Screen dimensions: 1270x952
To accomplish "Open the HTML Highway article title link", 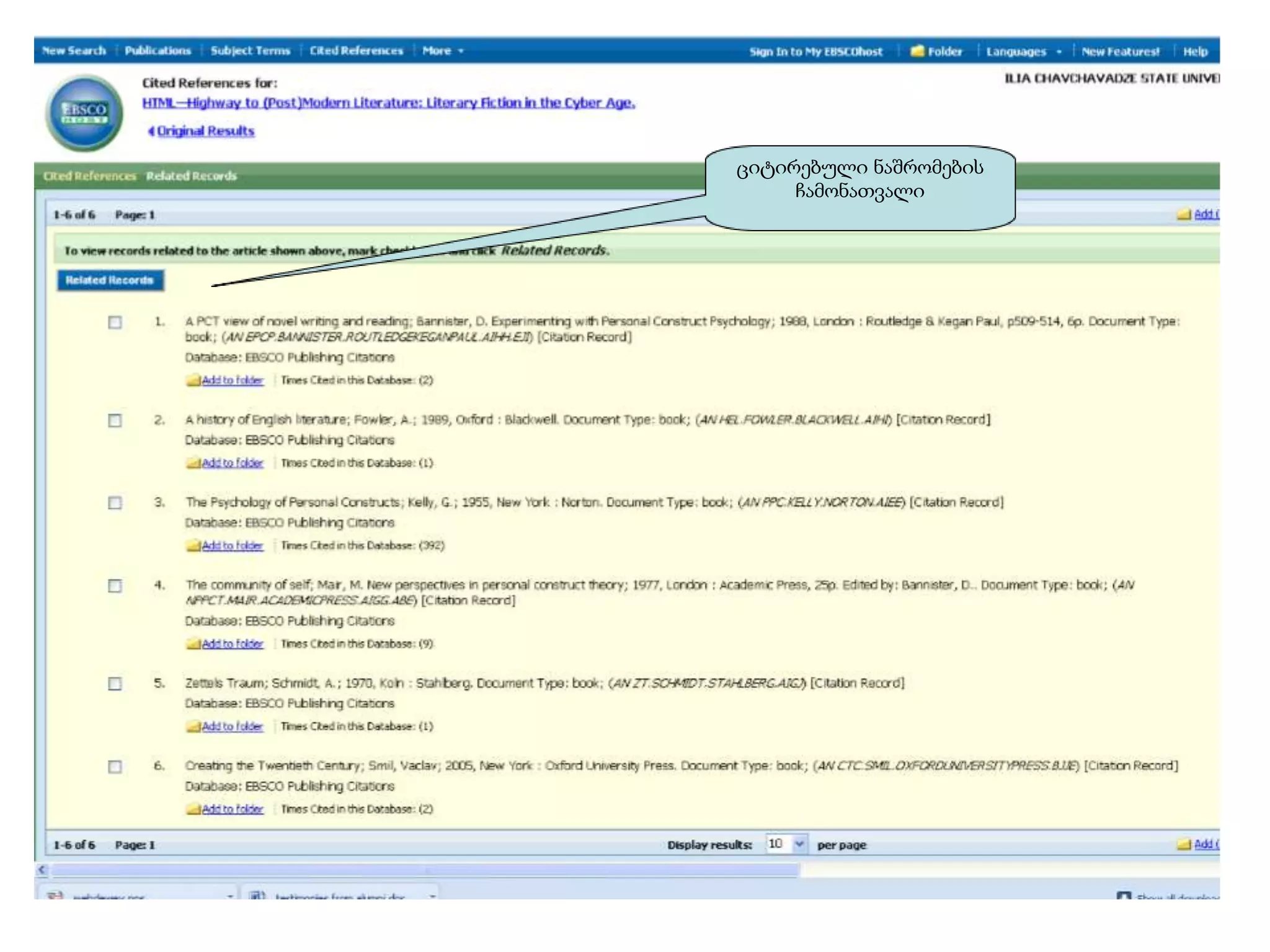I will tap(388, 103).
